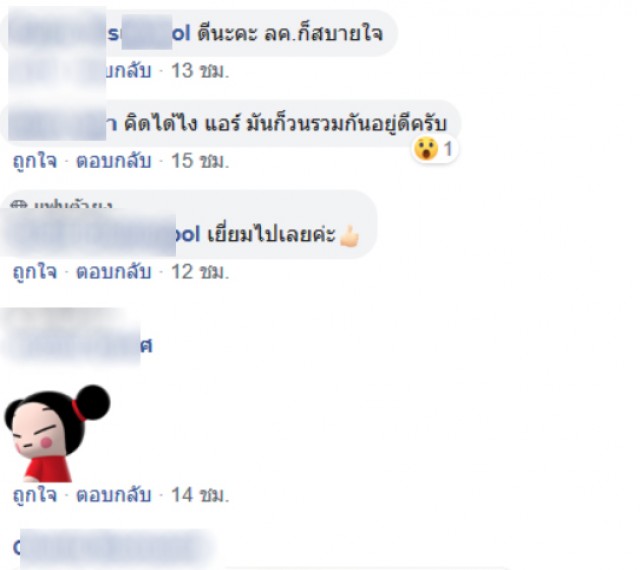
Task: Like the comment posted 15 ชม. ago
Action: point(35,161)
